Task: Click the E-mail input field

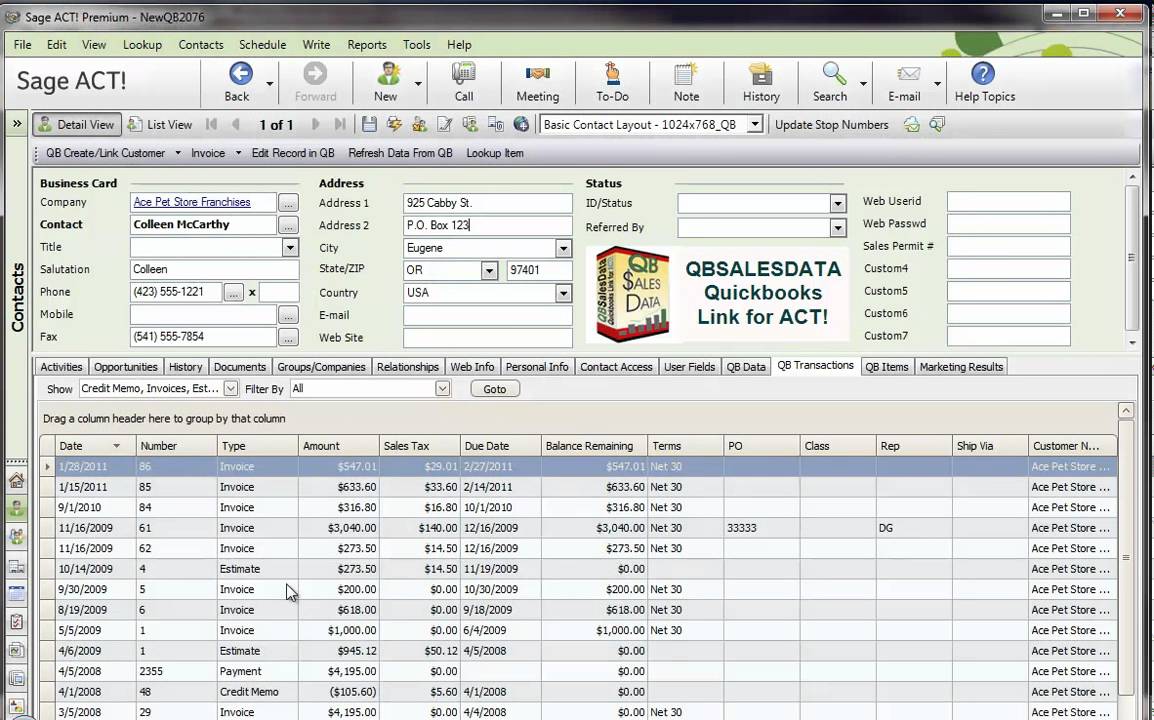Action: 487,316
